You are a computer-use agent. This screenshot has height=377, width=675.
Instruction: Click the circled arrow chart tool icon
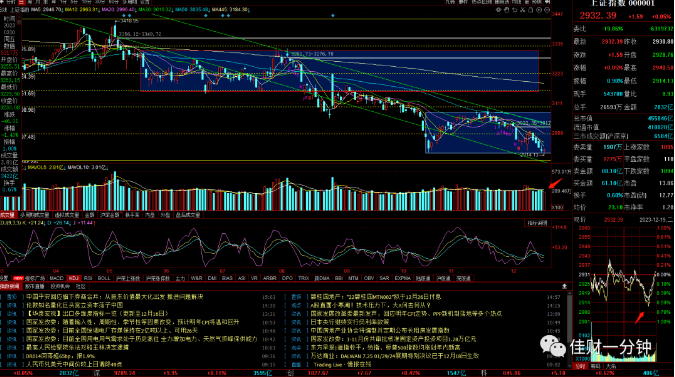point(539,9)
